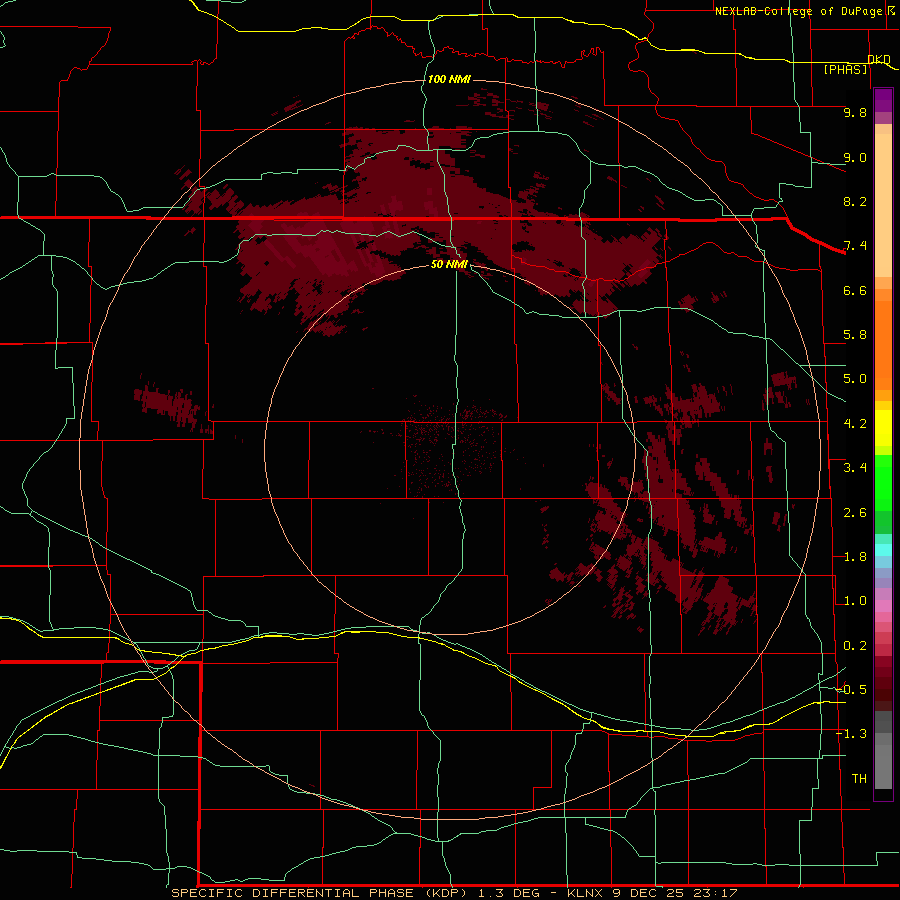Click the 9.8 scale value
This screenshot has width=900, height=900.
[855, 112]
